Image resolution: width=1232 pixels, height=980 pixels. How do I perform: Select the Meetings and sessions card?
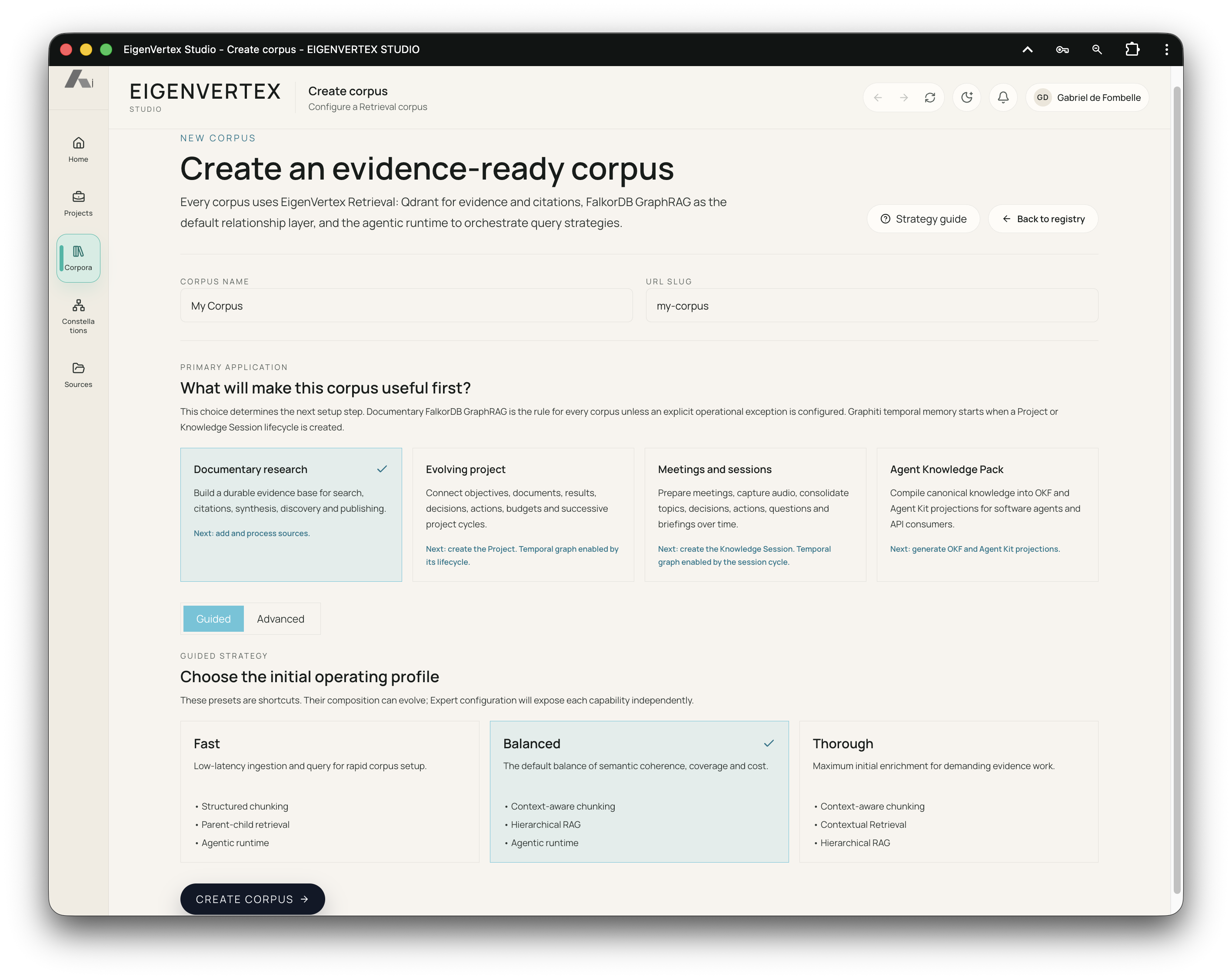point(755,514)
